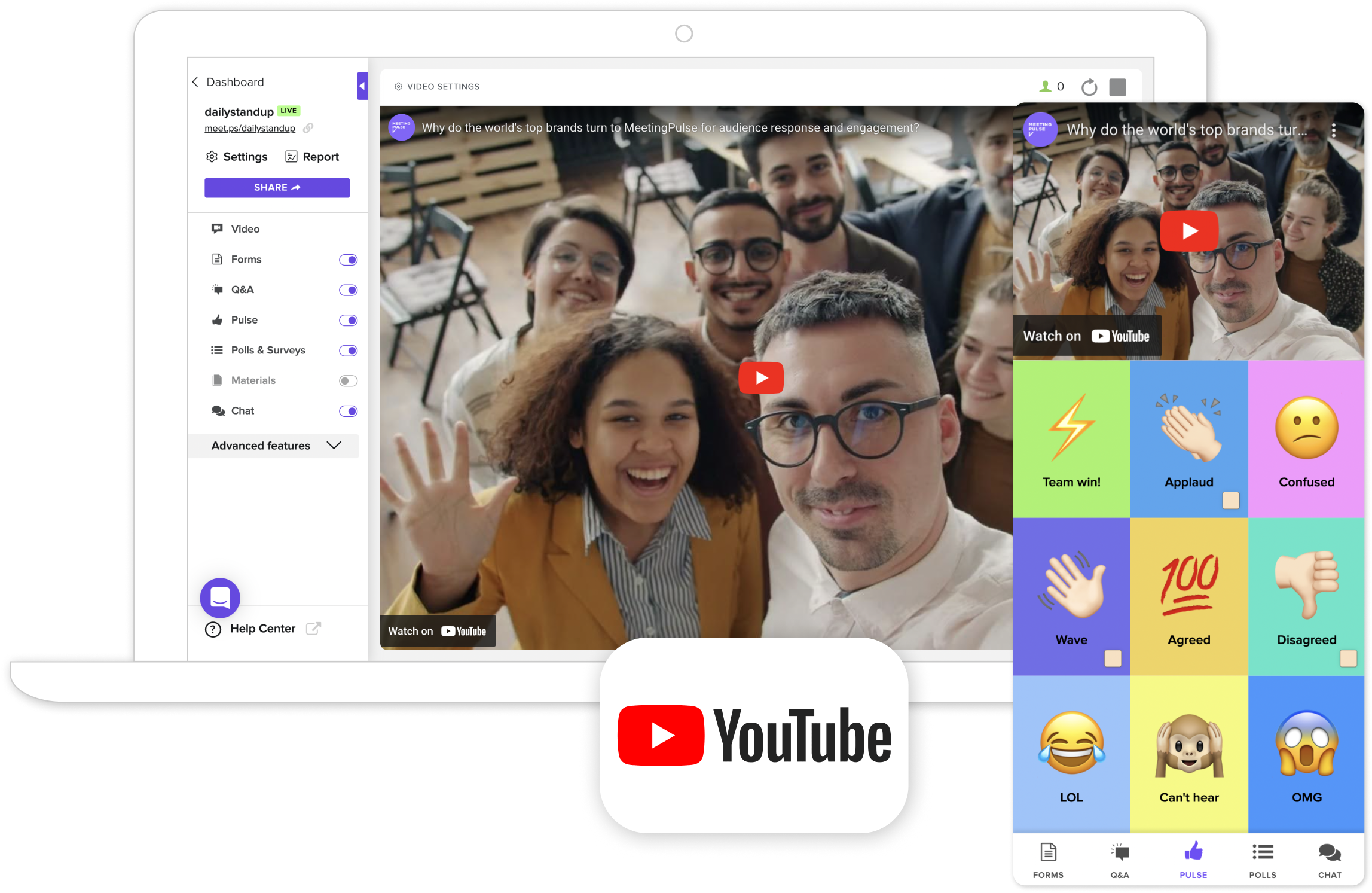Screen dimensions: 1372x893
Task: Toggle the Q&A switch
Action: pyautogui.click(x=349, y=290)
